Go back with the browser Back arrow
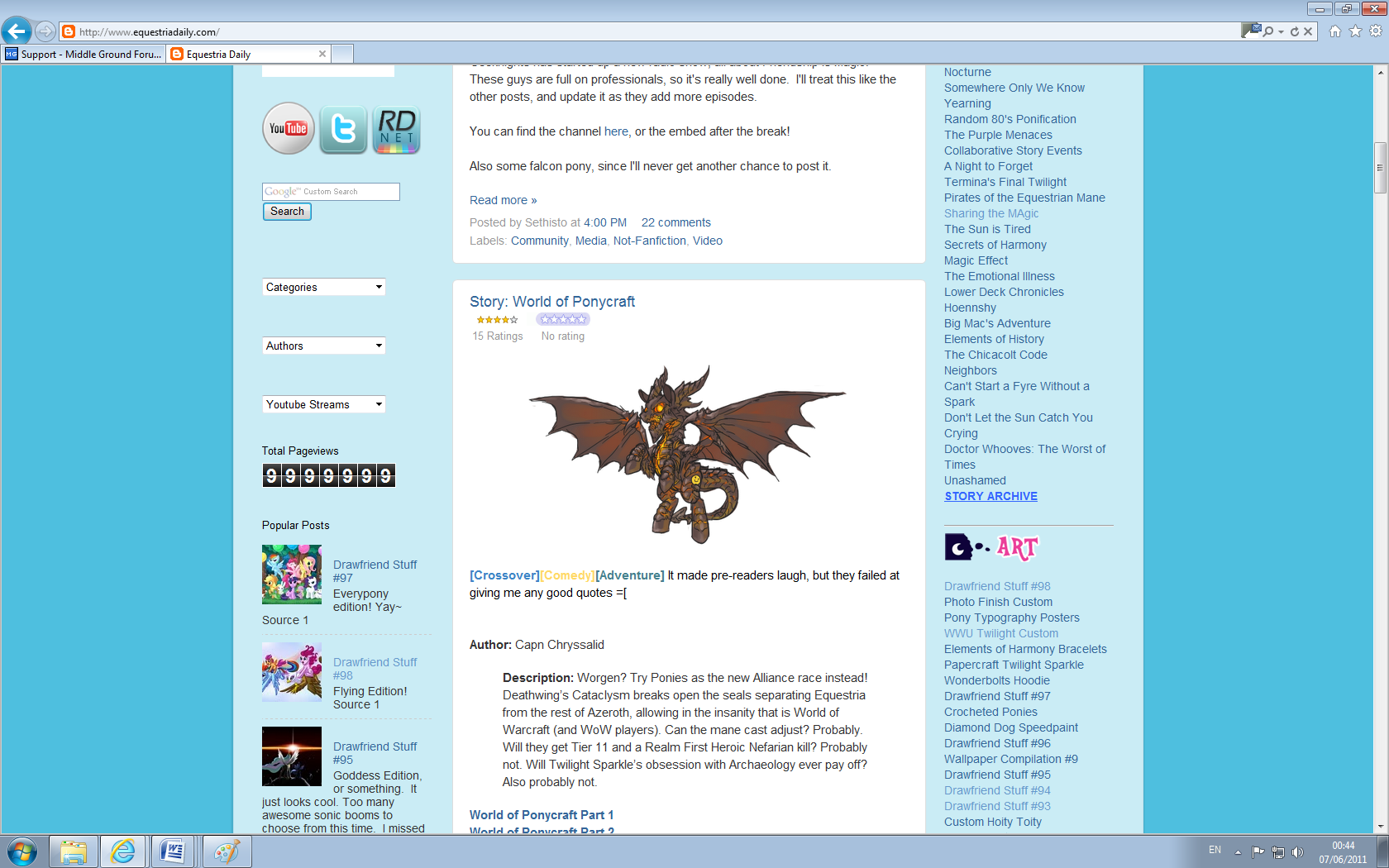This screenshot has height=868, width=1389. coord(17,31)
